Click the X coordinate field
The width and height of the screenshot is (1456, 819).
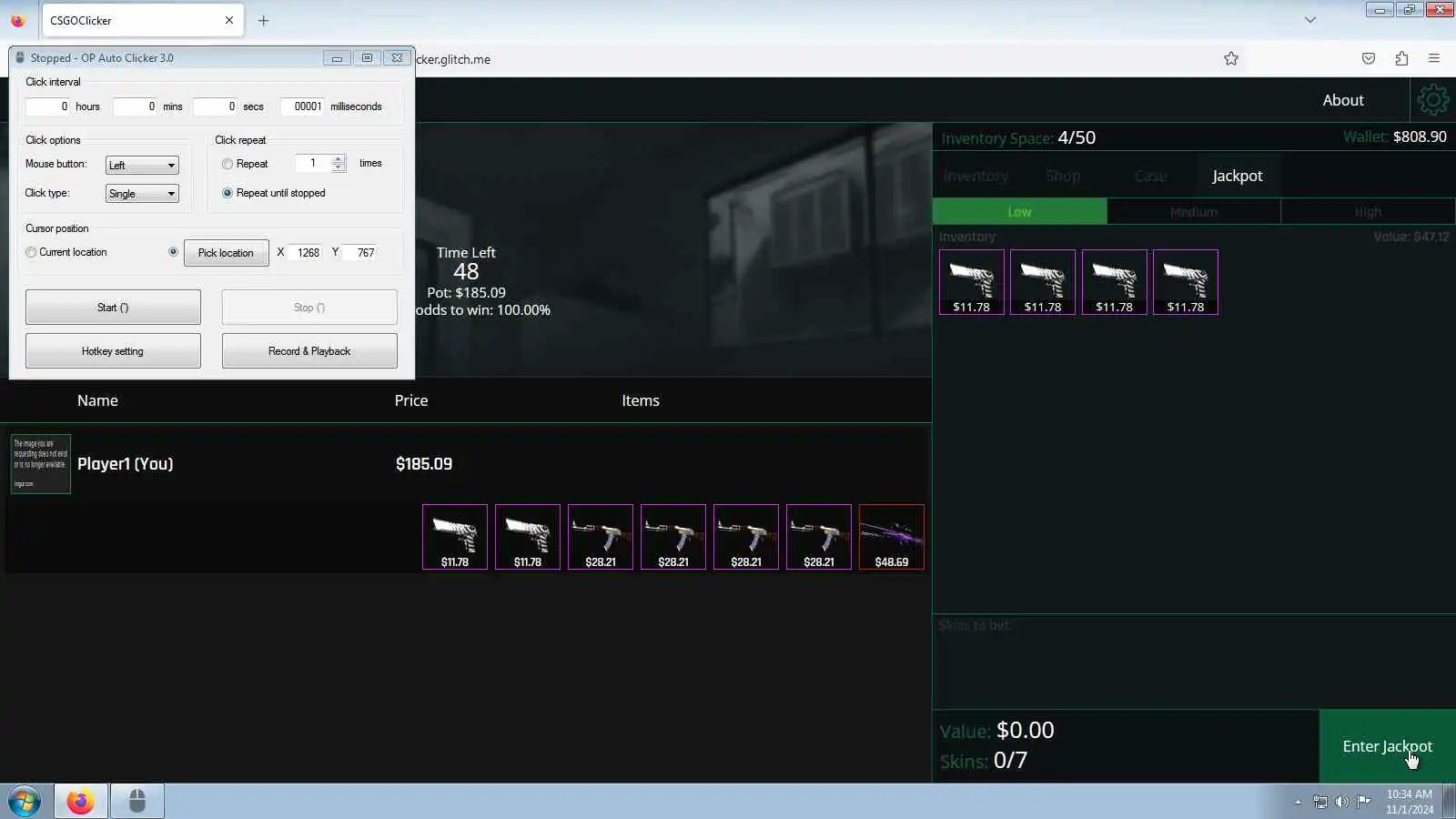[x=306, y=253]
